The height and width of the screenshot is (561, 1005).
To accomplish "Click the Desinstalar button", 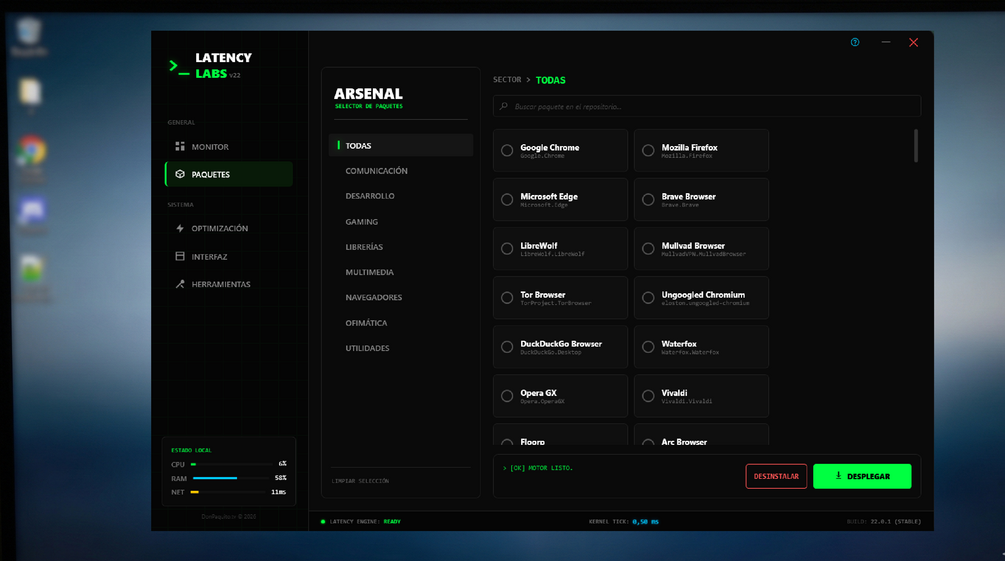I will pos(776,476).
